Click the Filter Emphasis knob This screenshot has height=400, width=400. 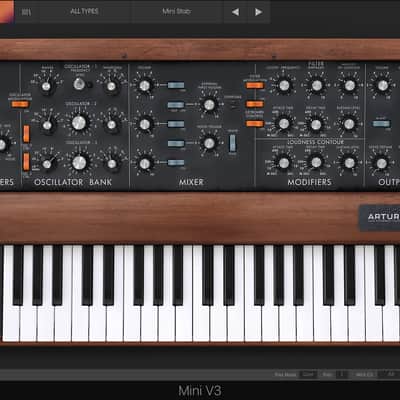(x=316, y=86)
